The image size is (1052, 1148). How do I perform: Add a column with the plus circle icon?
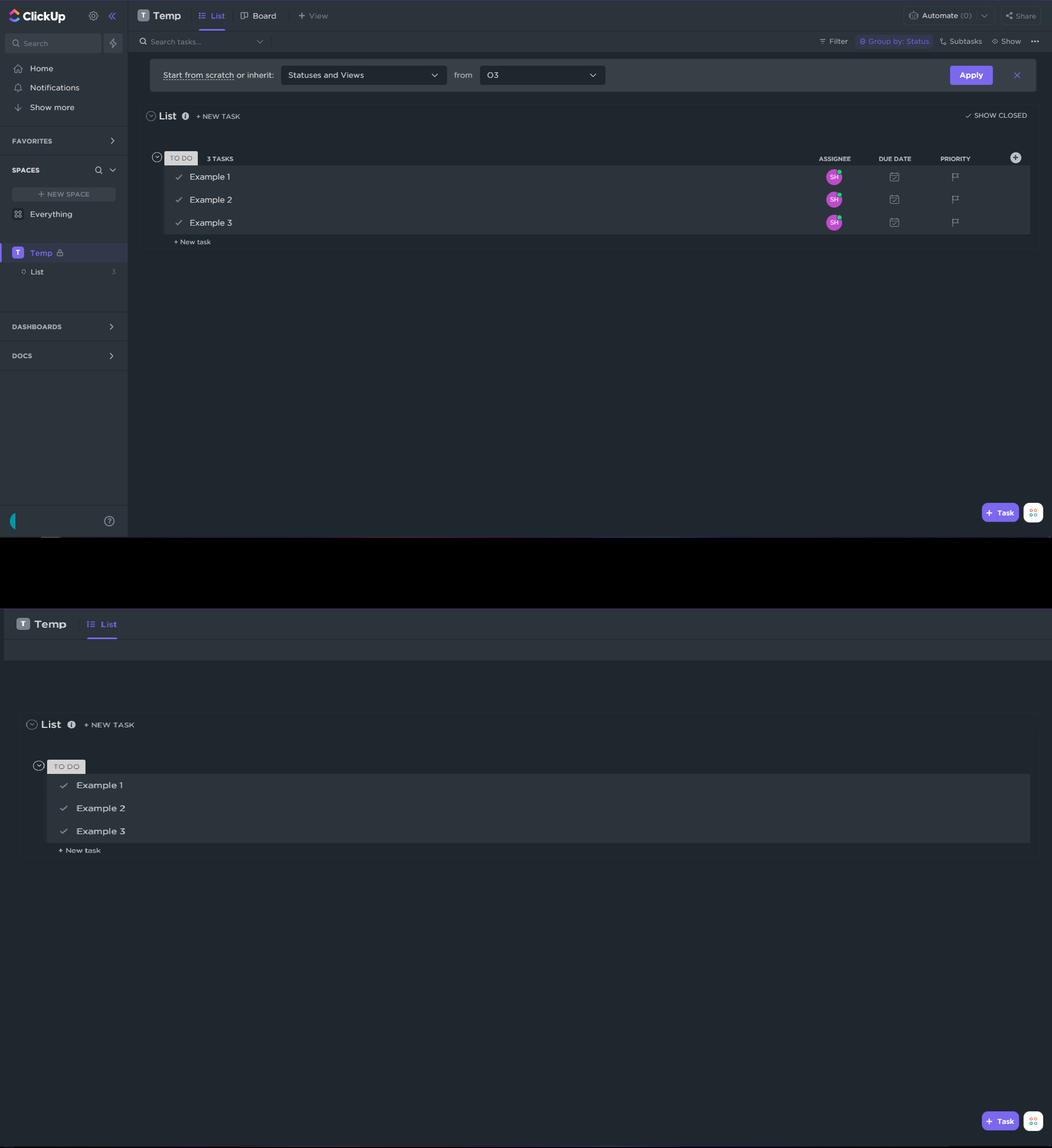tap(1015, 158)
